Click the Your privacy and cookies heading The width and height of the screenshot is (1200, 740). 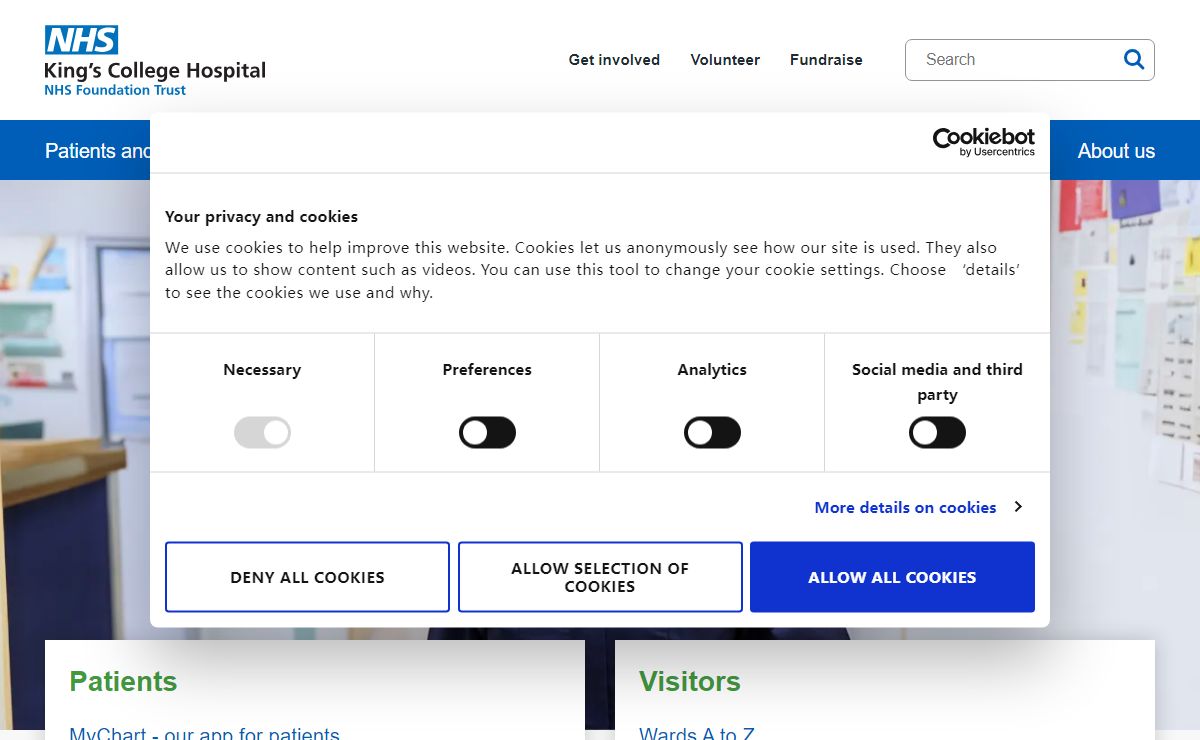(261, 216)
